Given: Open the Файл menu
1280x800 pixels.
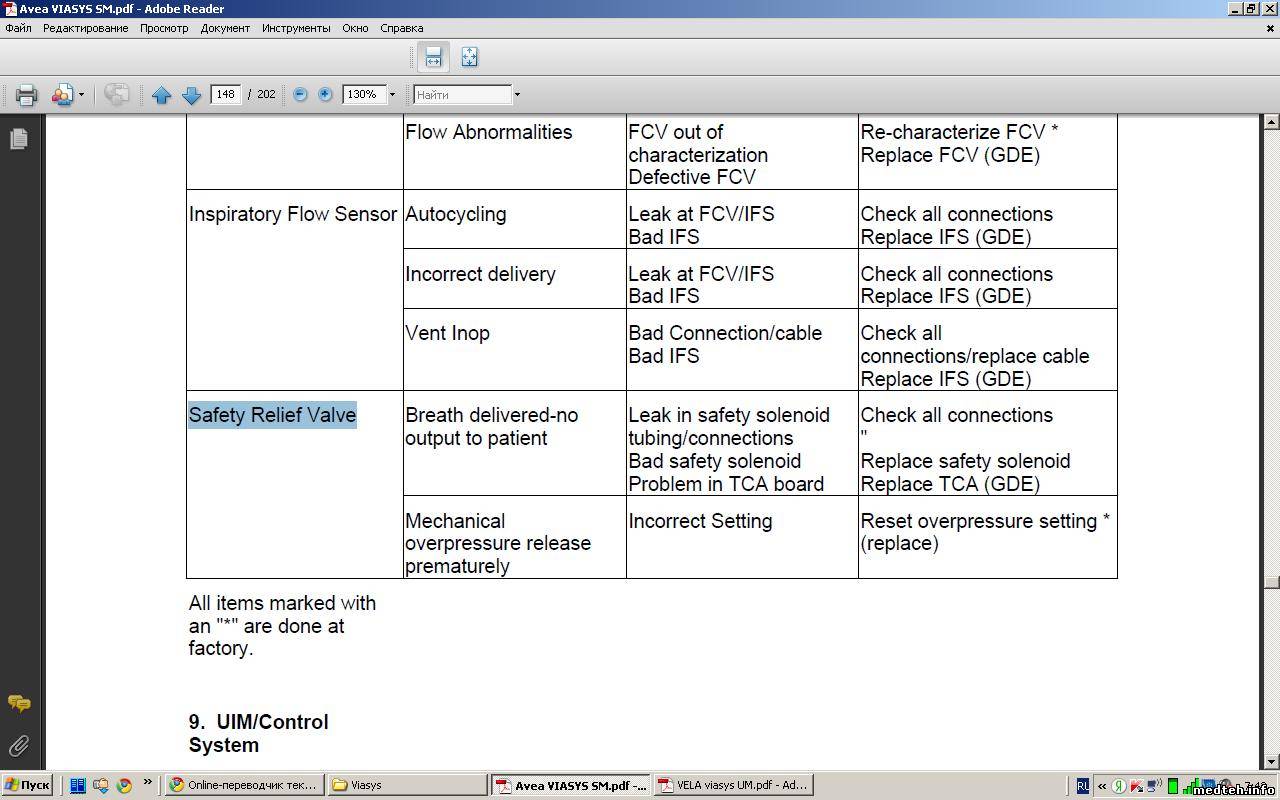Looking at the screenshot, I should [18, 28].
